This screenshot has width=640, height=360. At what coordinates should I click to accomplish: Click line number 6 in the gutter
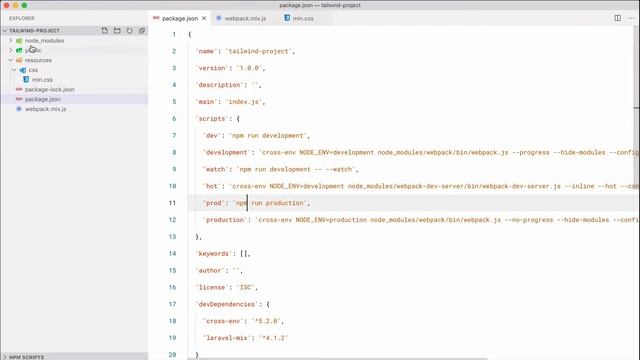click(x=174, y=119)
